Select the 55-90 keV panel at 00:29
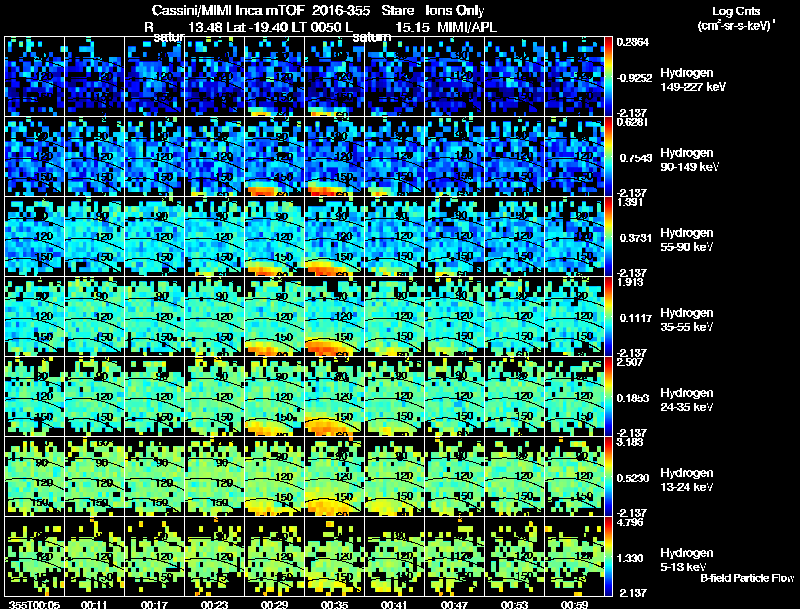The image size is (800, 609). 274,237
